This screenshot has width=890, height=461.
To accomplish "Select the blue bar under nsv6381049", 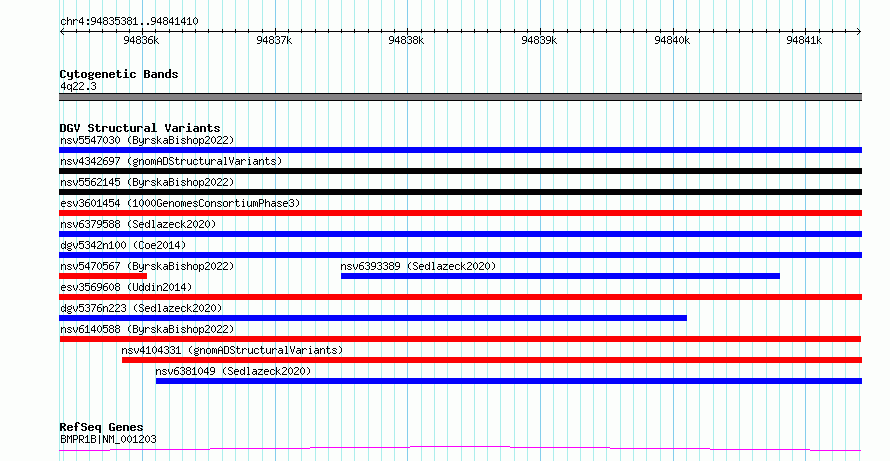I will 509,381.
